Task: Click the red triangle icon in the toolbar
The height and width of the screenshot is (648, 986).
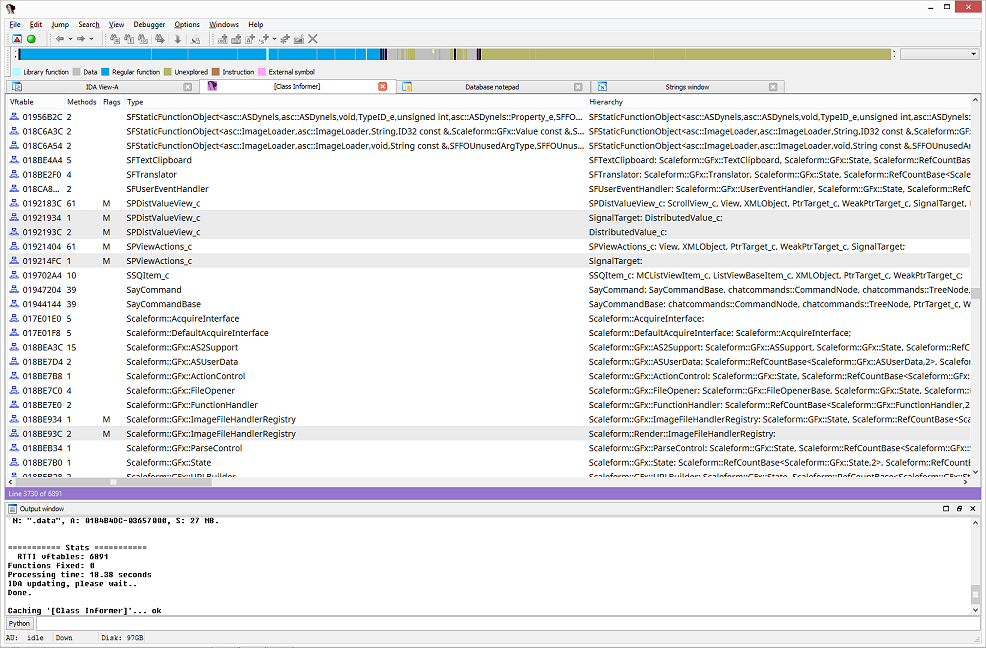Action: click(17, 39)
